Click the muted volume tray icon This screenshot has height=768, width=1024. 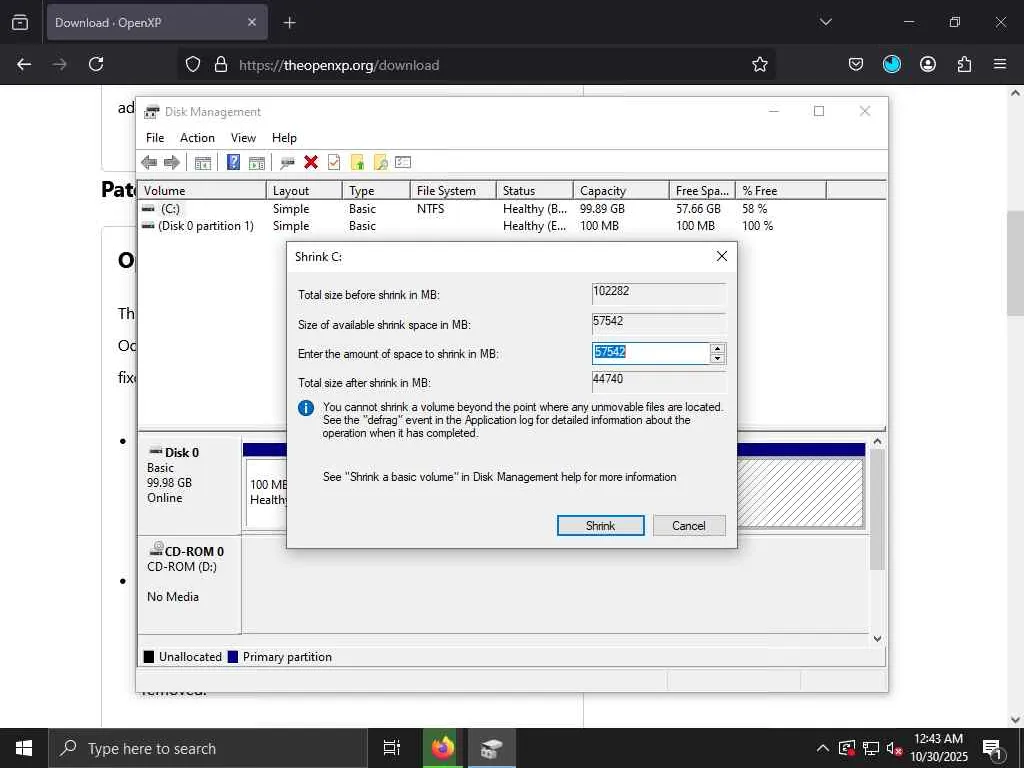point(894,748)
